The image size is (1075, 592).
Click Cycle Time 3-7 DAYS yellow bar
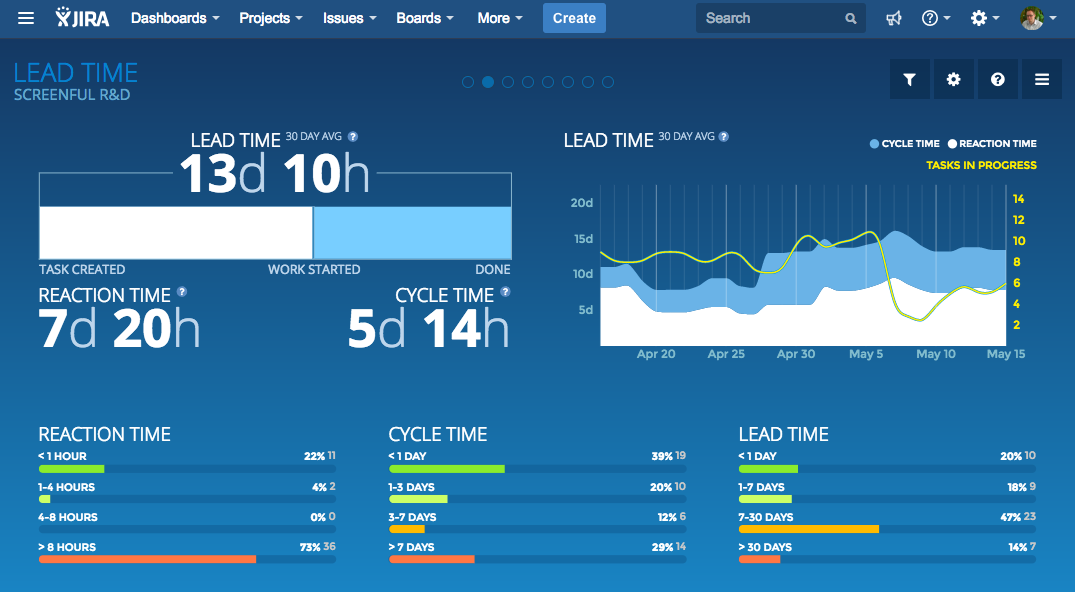pyautogui.click(x=407, y=529)
